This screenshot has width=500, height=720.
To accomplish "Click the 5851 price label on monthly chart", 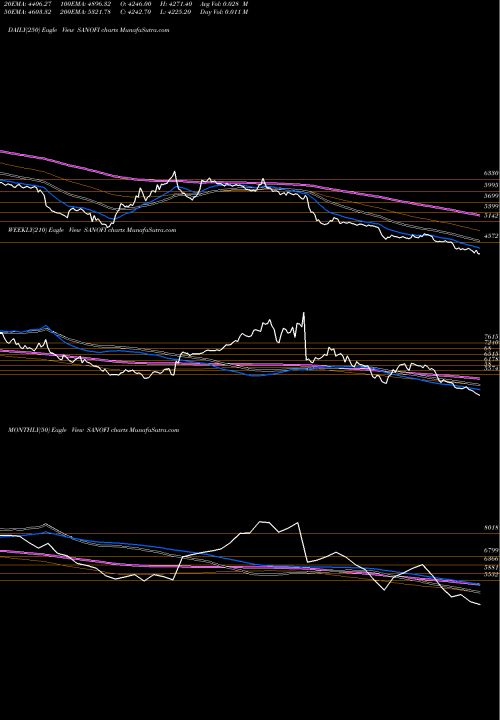I will 491,568.
